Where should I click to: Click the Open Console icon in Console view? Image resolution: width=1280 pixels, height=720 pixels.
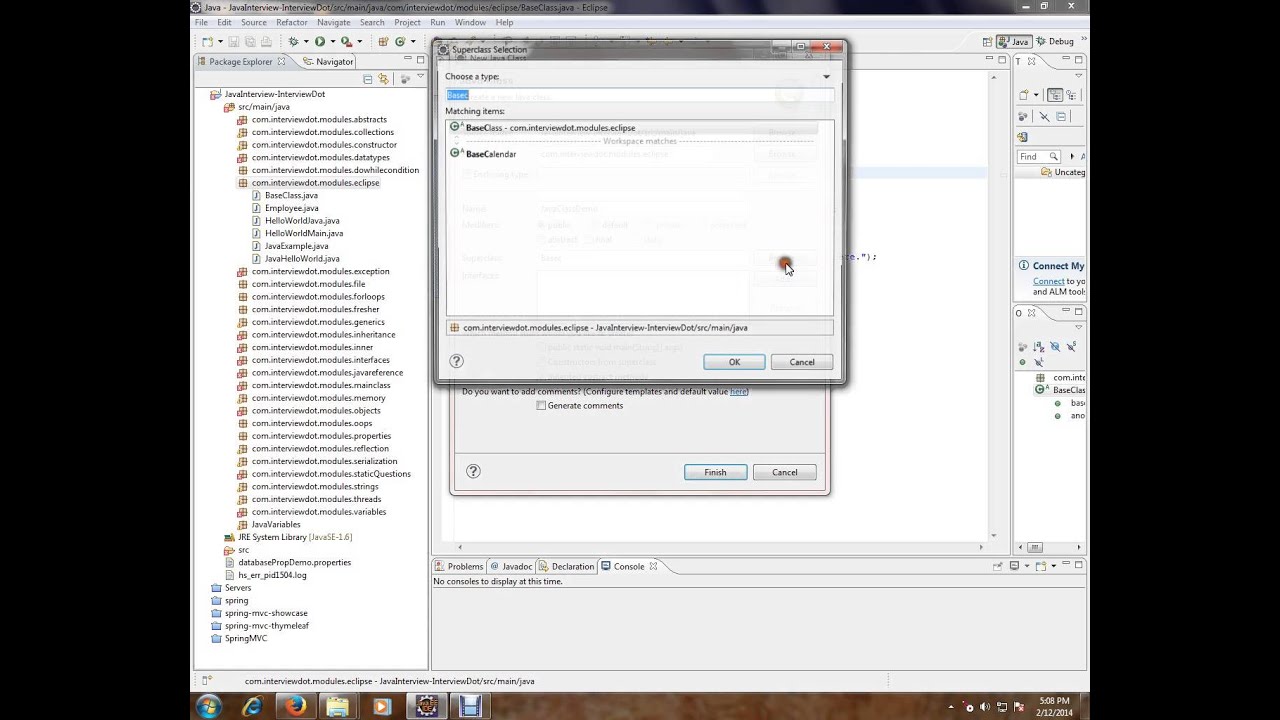1041,566
